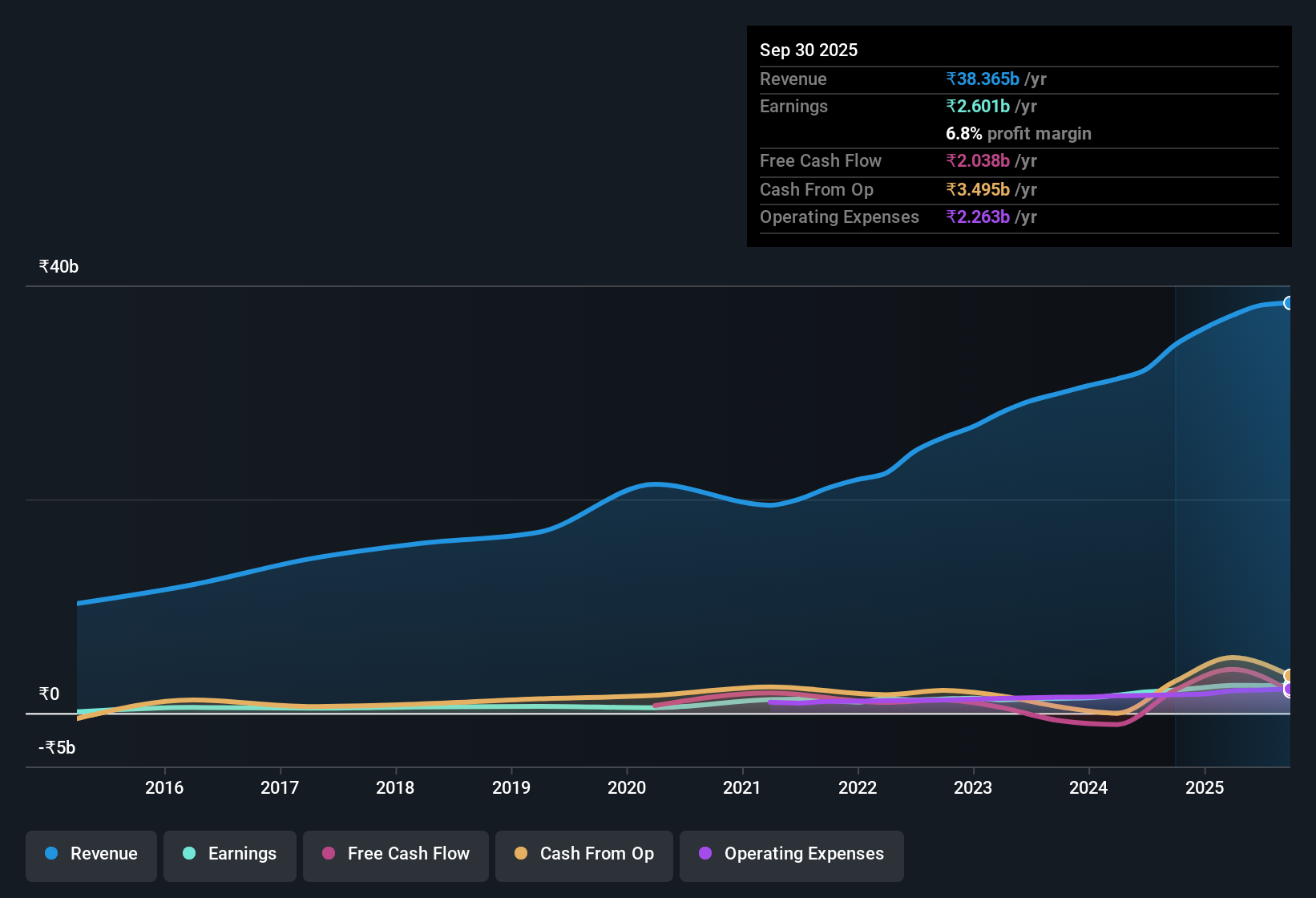
Task: Select the blue Revenue legend dot
Action: pos(50,854)
